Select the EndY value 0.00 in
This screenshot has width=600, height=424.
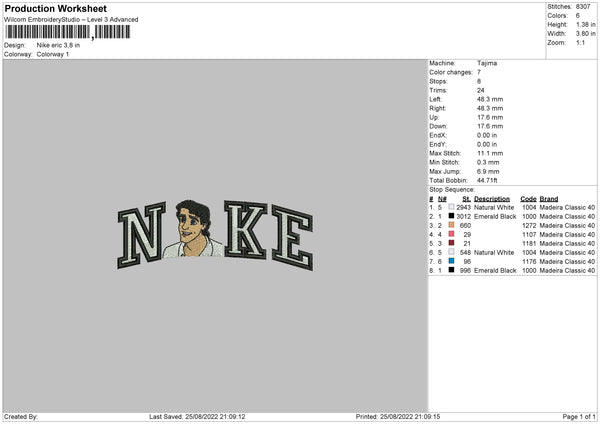click(x=487, y=144)
